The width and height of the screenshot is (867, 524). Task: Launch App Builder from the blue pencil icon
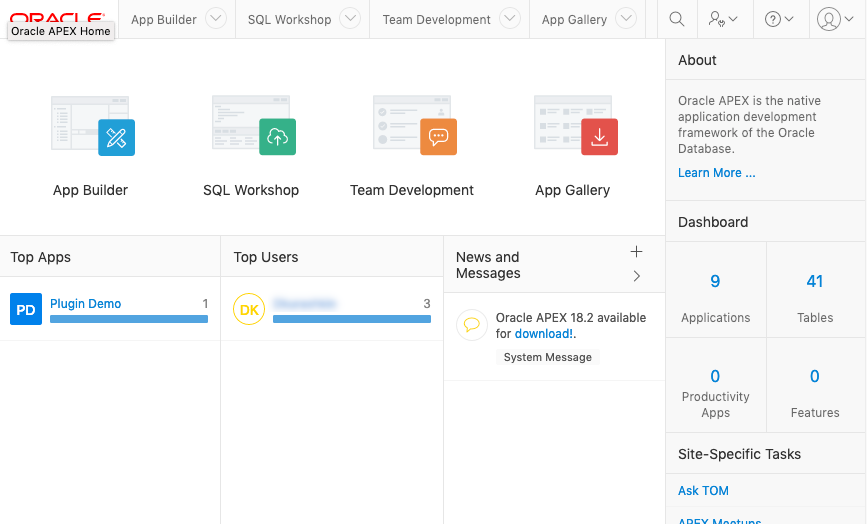pyautogui.click(x=117, y=138)
